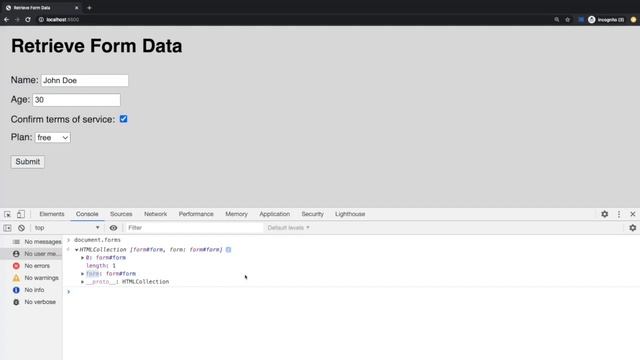Viewport: 640px width, 360px height.
Task: Select No warnings in console sidebar
Action: coord(31,278)
